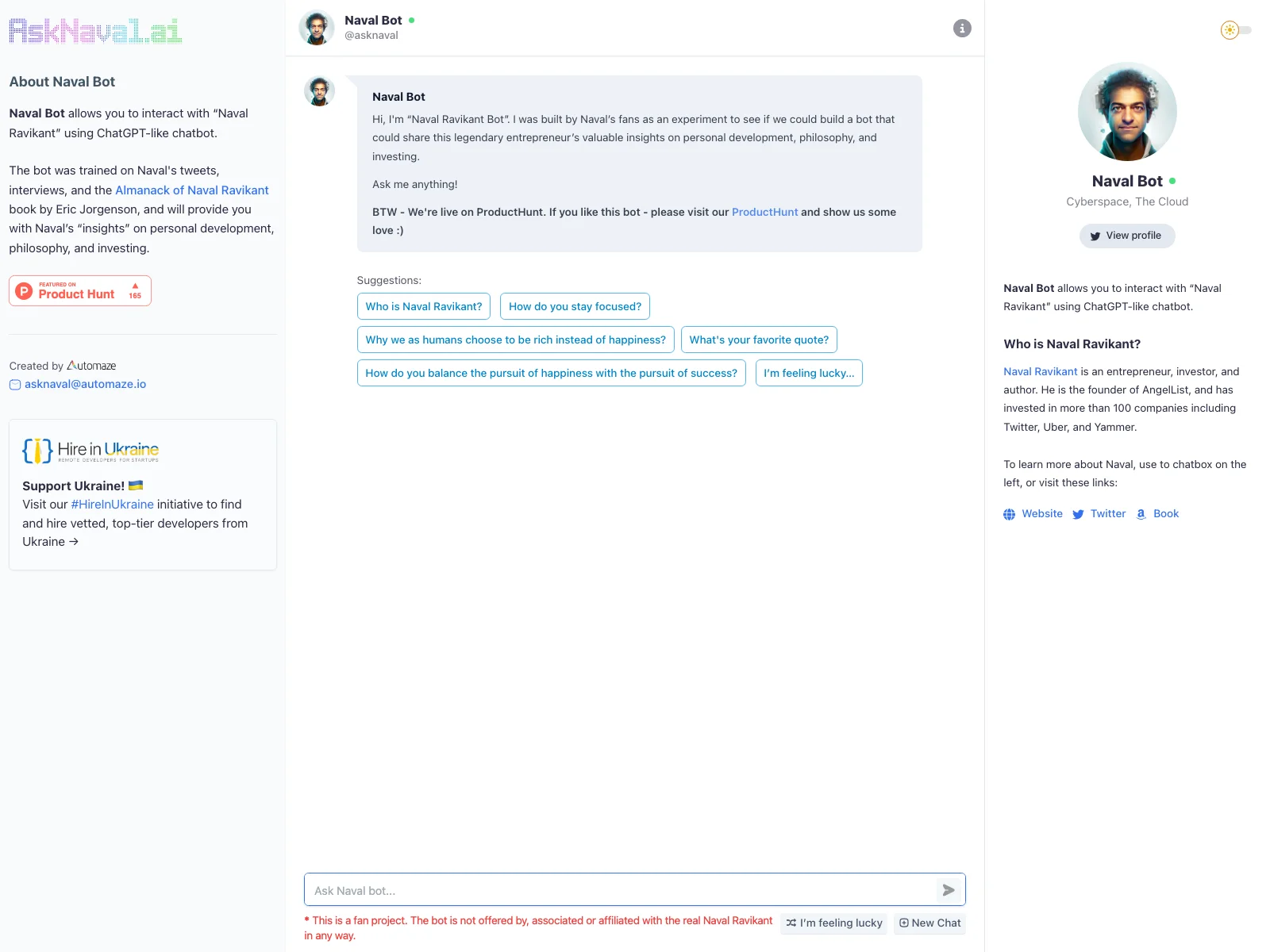This screenshot has width=1270, height=952.
Task: Select suggestion How do you stay focused?
Action: pos(575,306)
